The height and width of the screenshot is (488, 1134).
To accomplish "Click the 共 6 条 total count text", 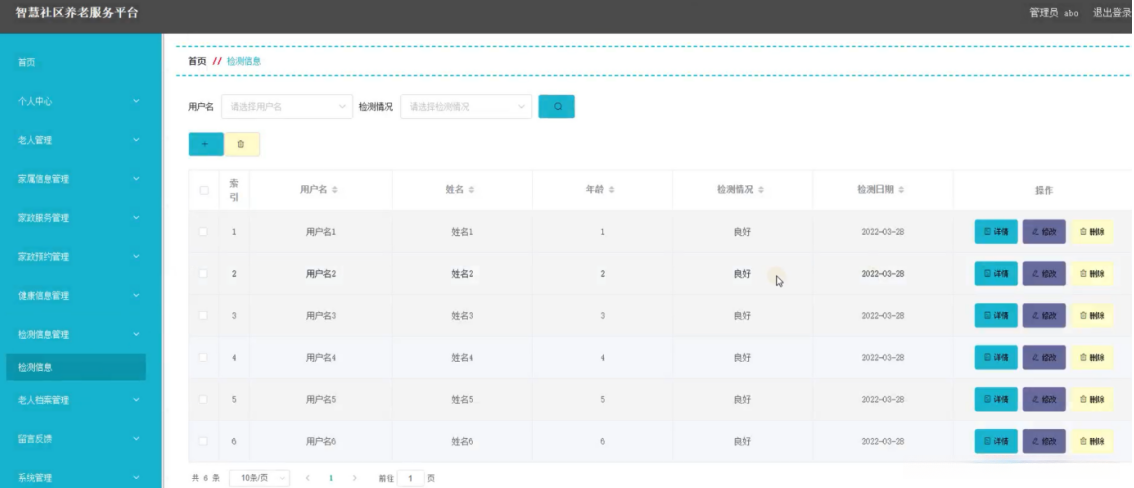I will coord(205,478).
